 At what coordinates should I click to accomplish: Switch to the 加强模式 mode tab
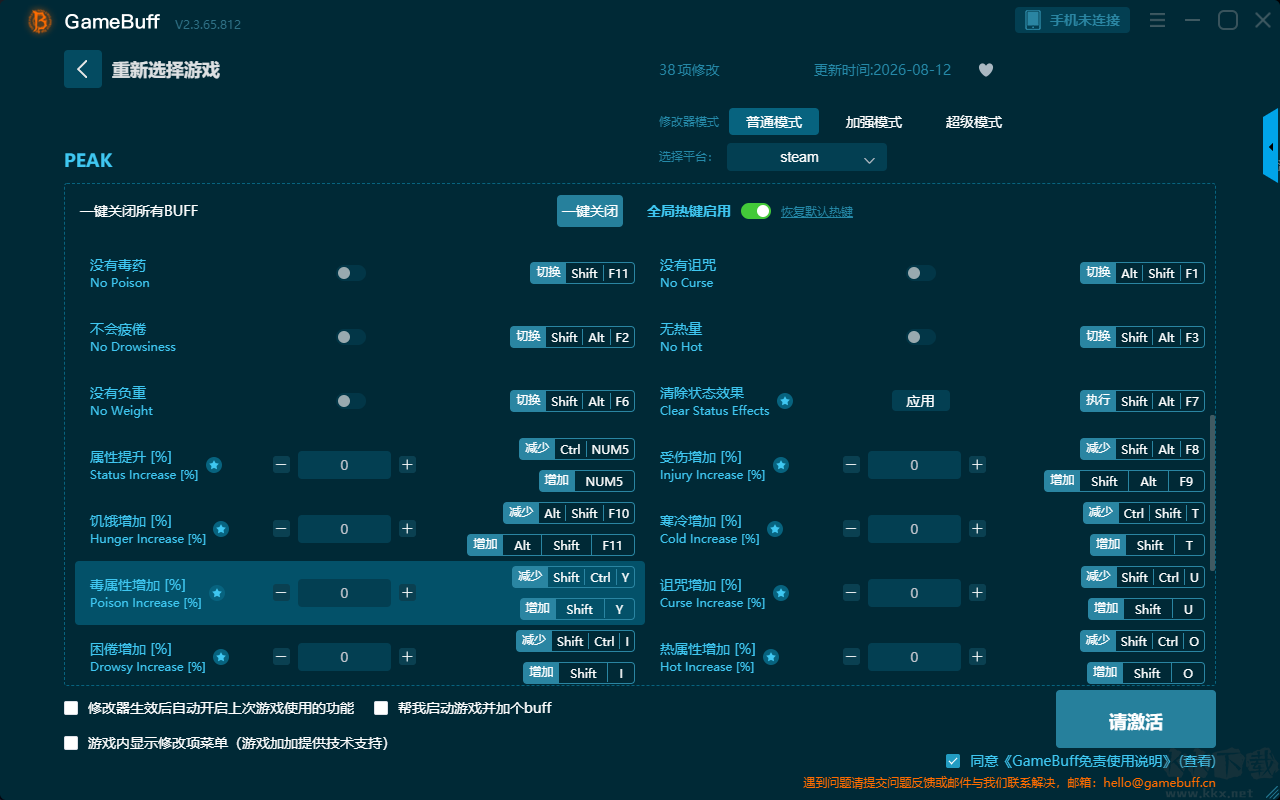pos(874,122)
